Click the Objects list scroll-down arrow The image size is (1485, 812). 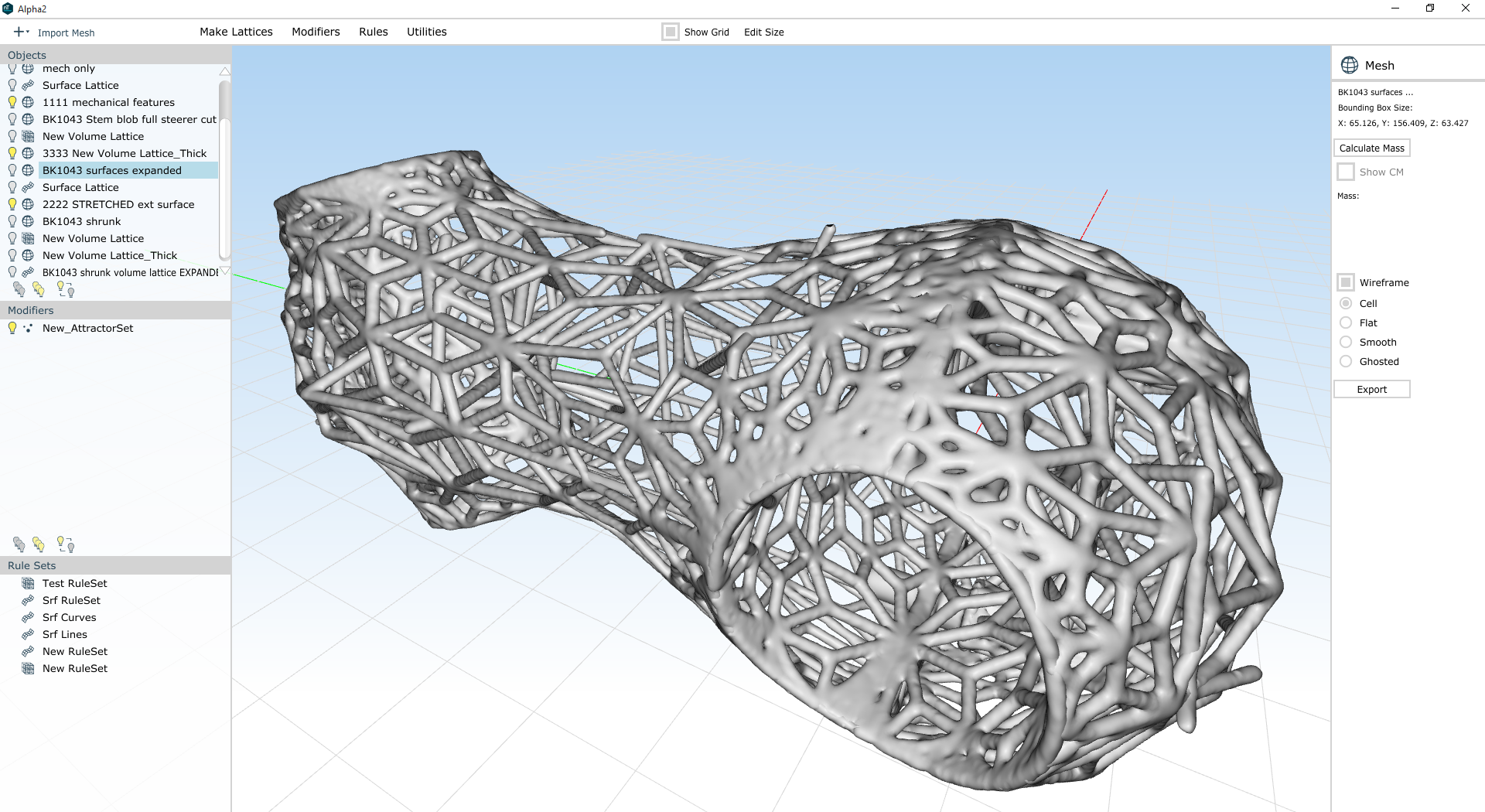(x=225, y=271)
